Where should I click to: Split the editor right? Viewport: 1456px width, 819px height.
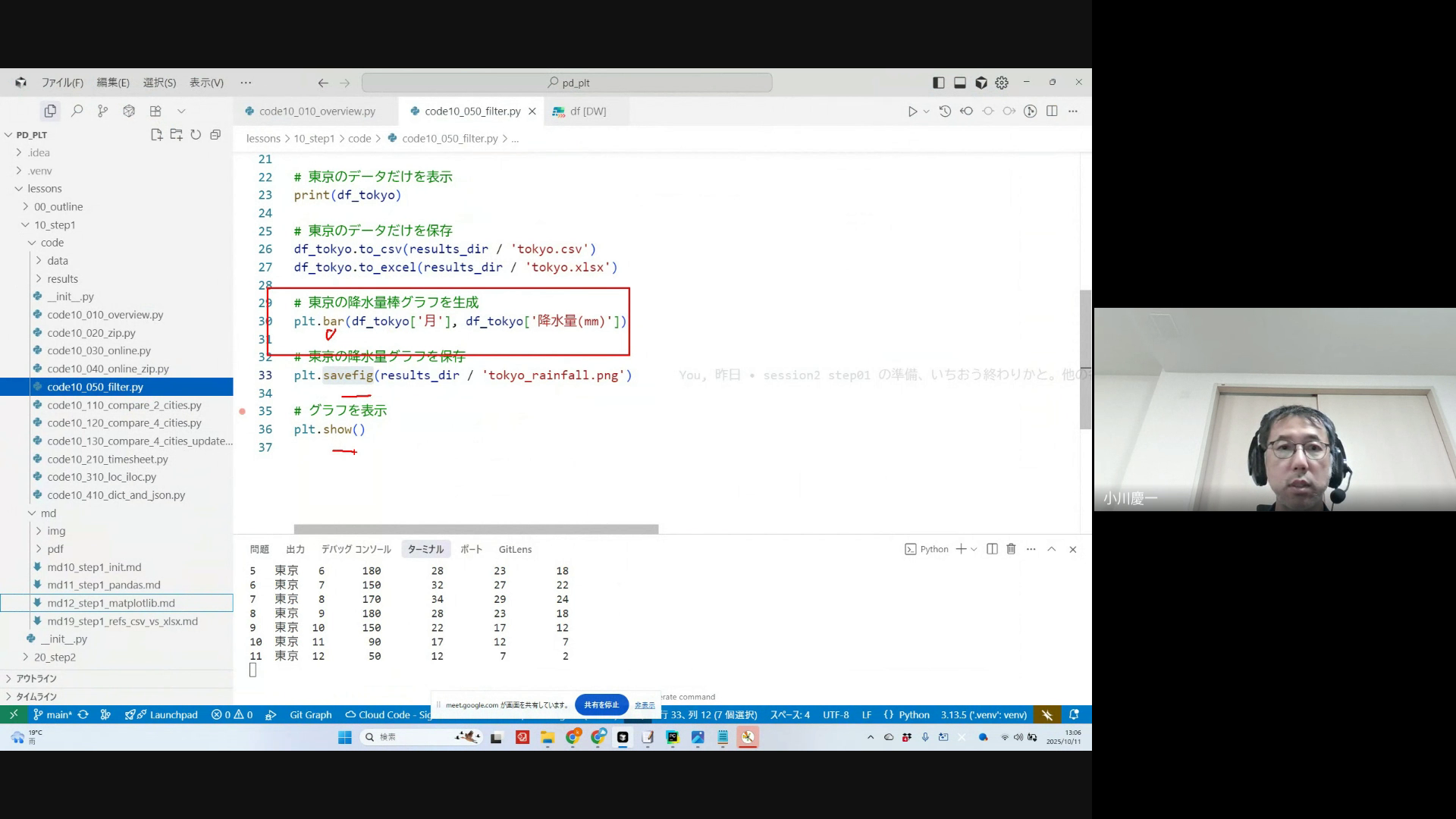(1052, 111)
